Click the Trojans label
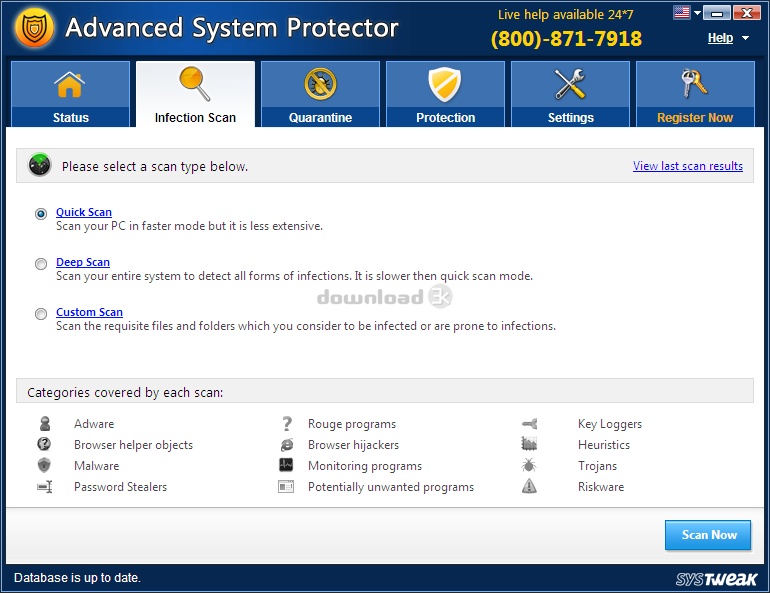770x593 pixels. tap(597, 466)
